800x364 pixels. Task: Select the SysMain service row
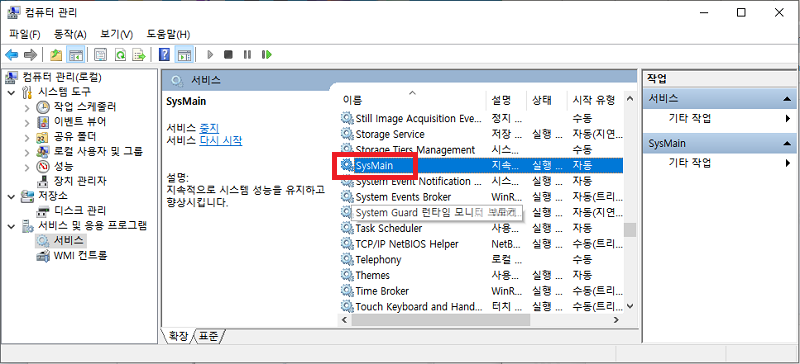[481, 165]
